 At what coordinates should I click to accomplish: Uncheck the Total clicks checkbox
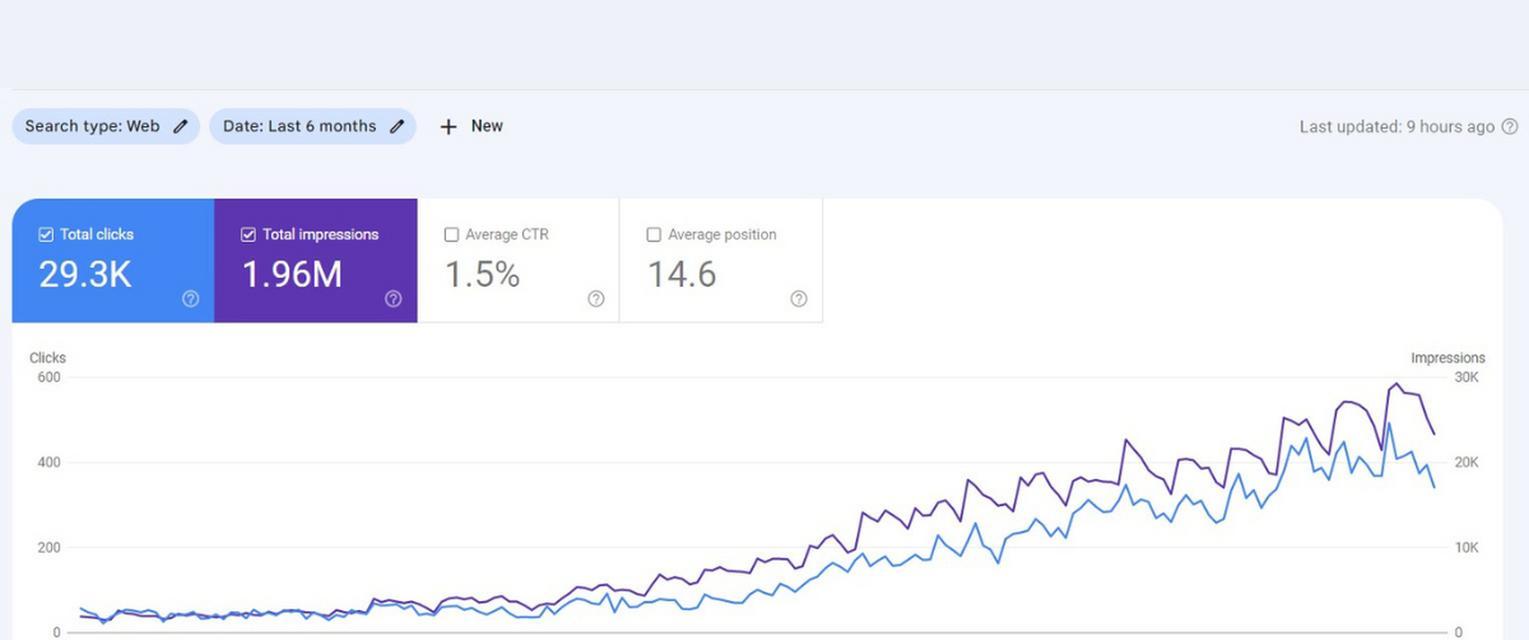click(46, 235)
